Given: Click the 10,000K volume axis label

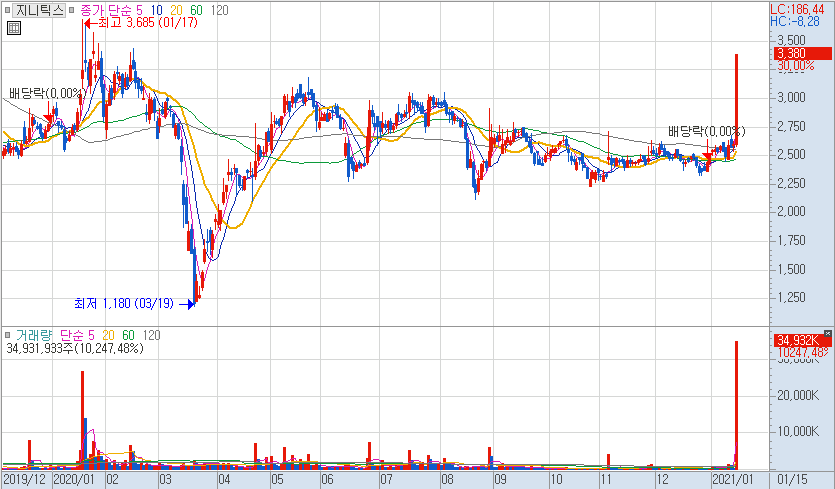Looking at the screenshot, I should pos(796,431).
